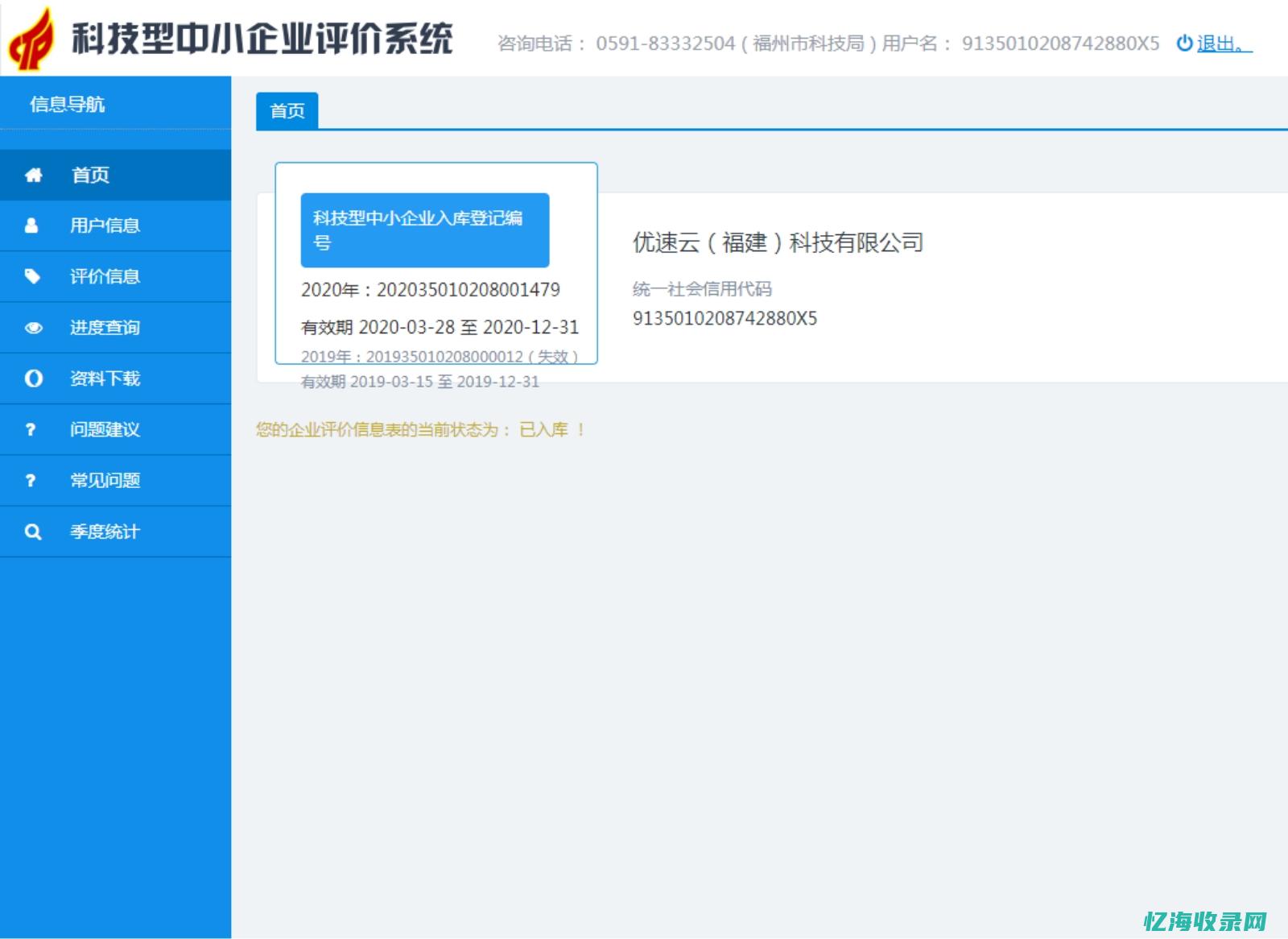Click the magnifier icon beside 季度统计
Image resolution: width=1288 pixels, height=939 pixels.
click(33, 532)
